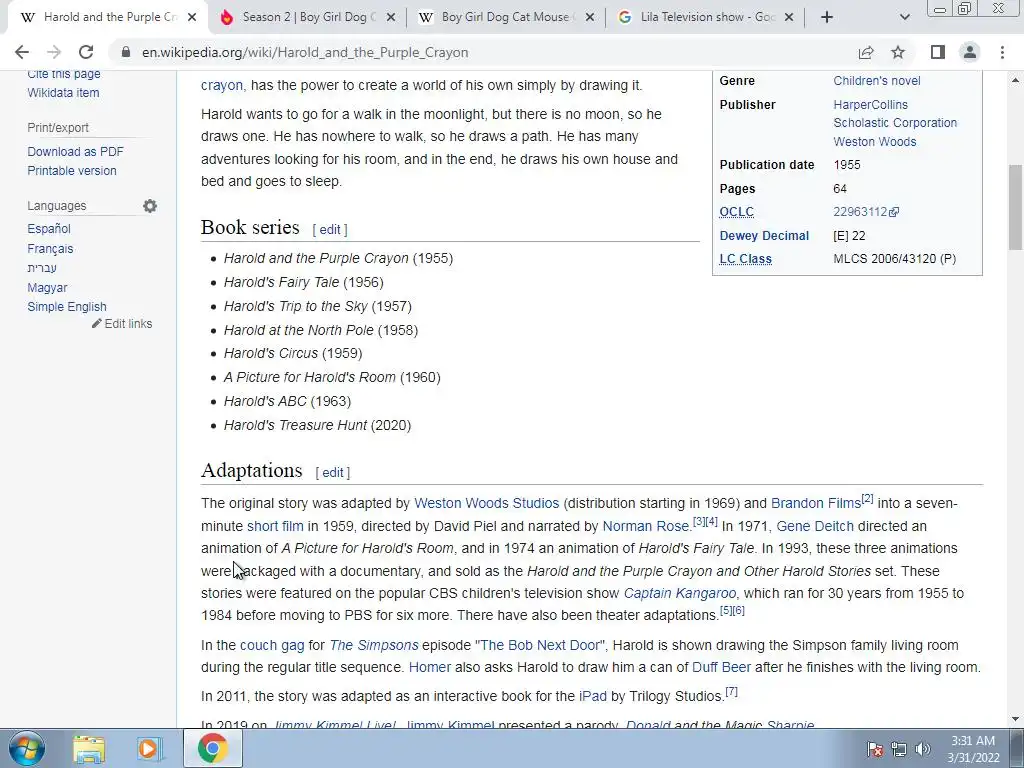Click Download as PDF
Image resolution: width=1024 pixels, height=768 pixels.
[x=75, y=152]
